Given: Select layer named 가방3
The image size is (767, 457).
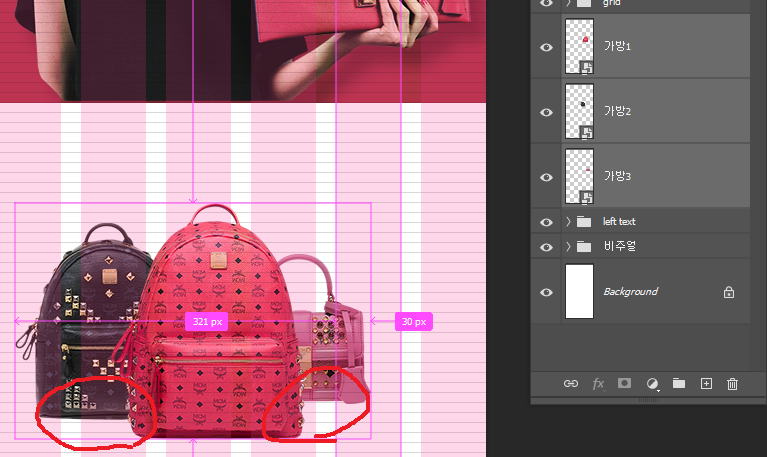Looking at the screenshot, I should click(x=617, y=176).
